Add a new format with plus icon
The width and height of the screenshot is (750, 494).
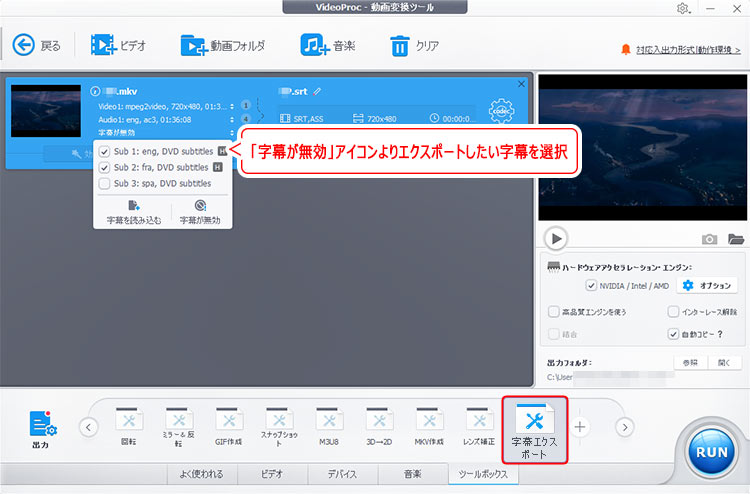pyautogui.click(x=580, y=427)
